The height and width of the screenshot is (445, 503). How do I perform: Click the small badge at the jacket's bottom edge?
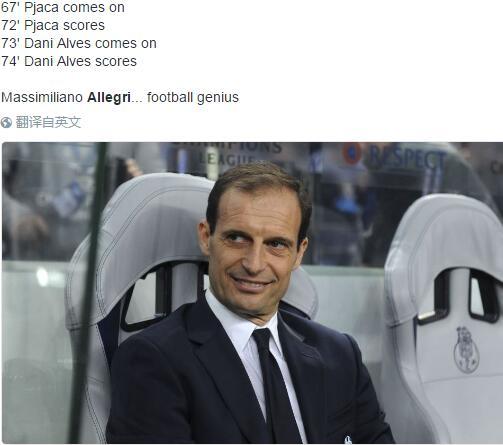tap(347, 440)
